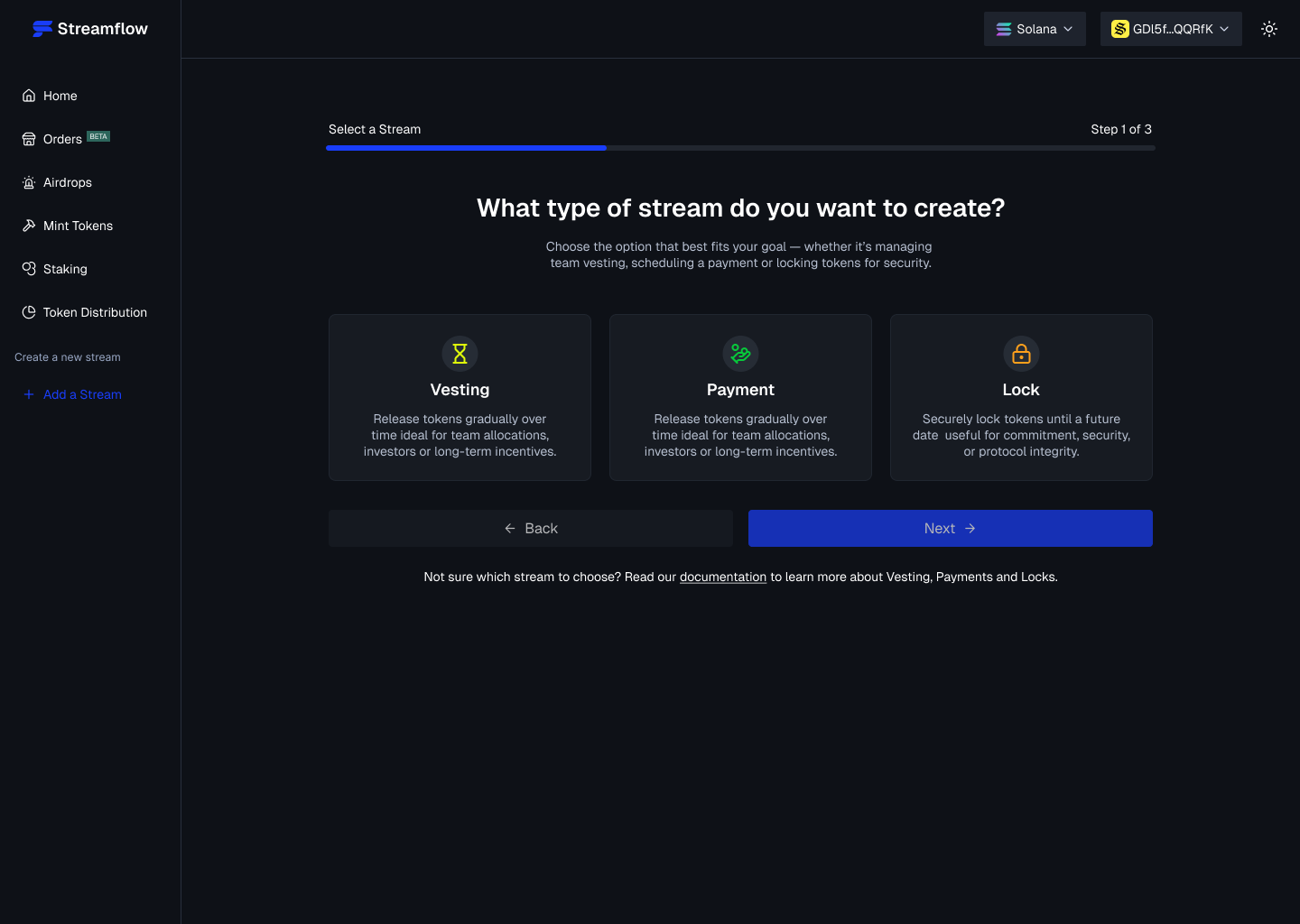Click the Token Distribution pie chart icon
Screen dimensions: 1300x924
coord(29,312)
